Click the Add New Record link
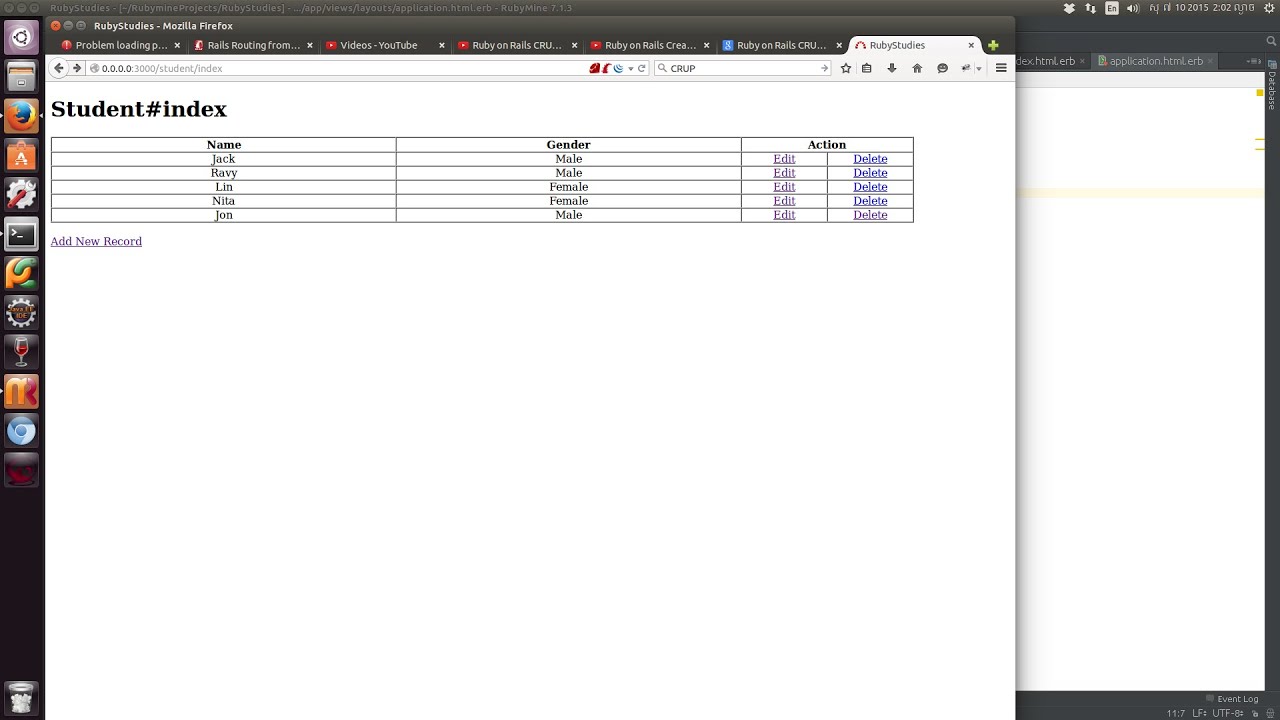This screenshot has height=720, width=1280. point(96,241)
